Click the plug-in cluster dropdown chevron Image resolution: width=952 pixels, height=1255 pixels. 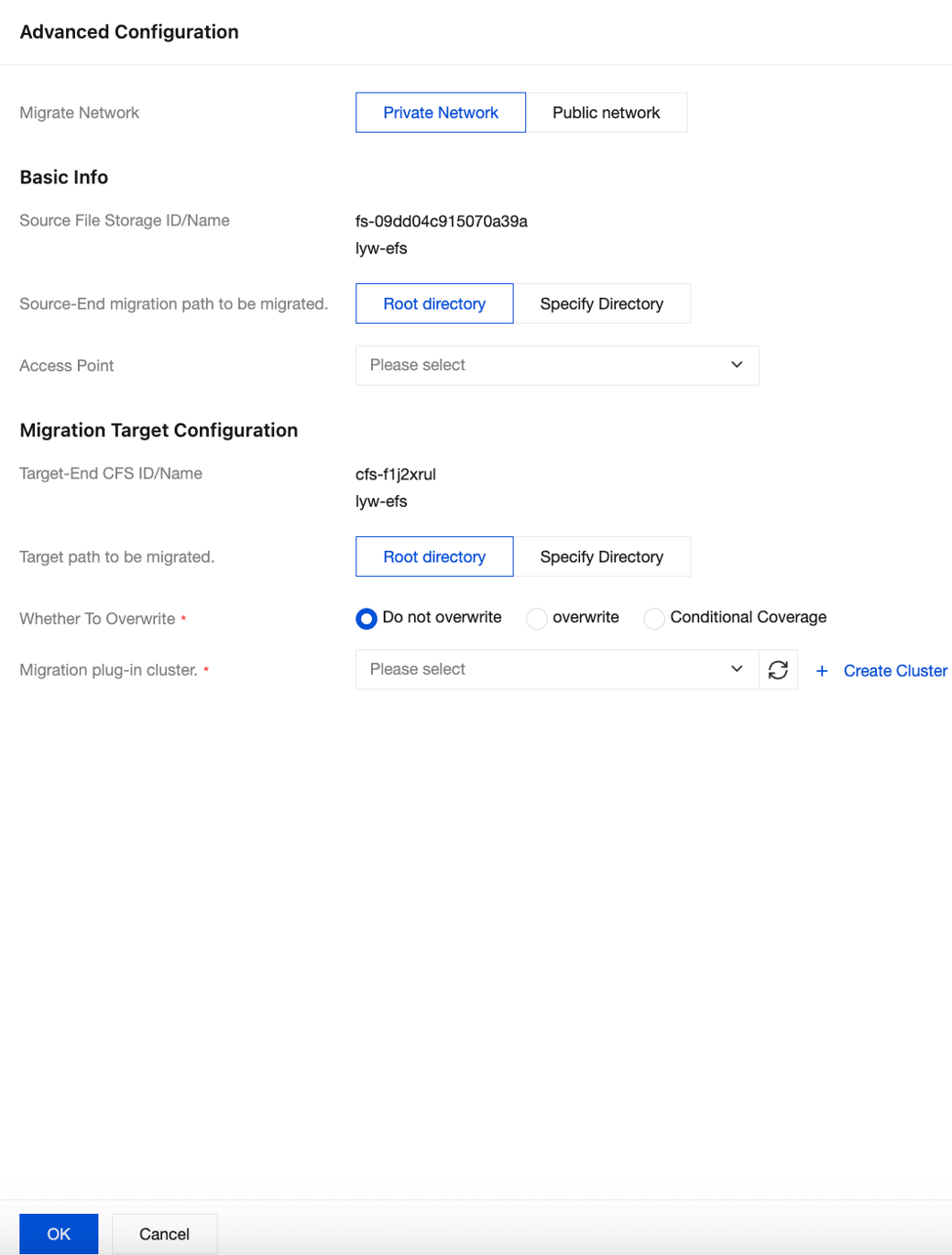(x=737, y=669)
